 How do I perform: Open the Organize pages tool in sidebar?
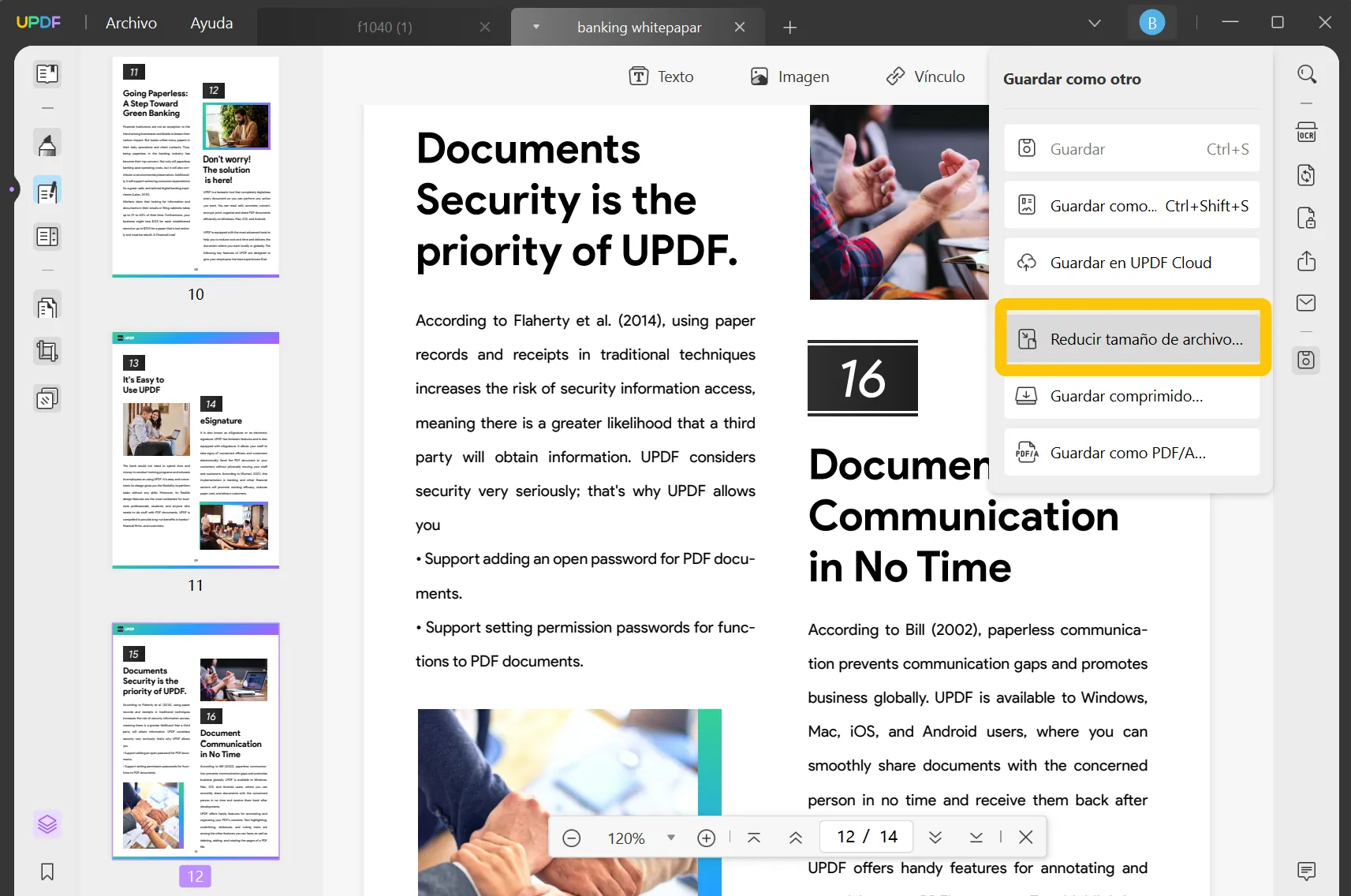click(47, 307)
